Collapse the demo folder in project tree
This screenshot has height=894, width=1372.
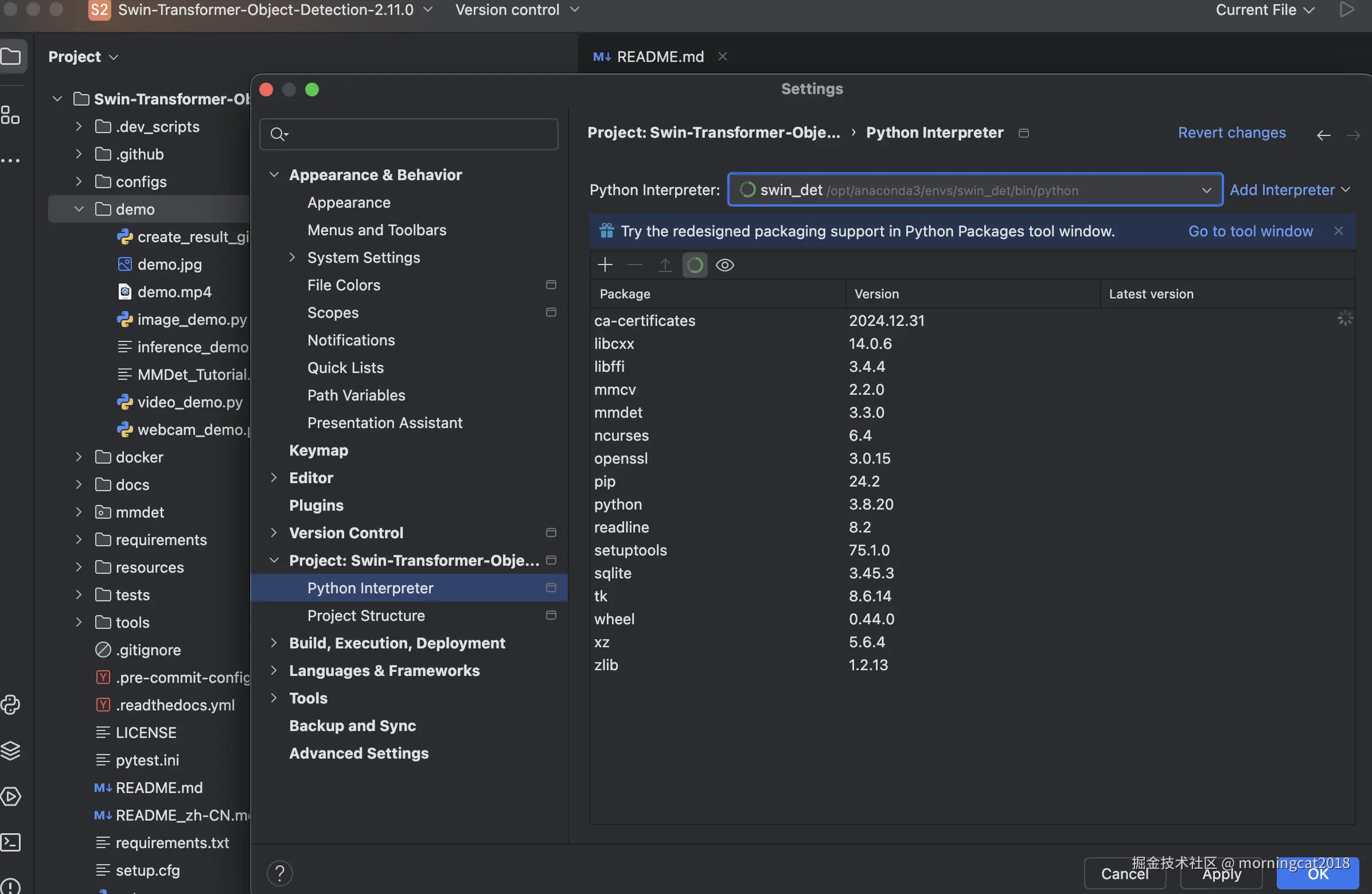79,209
